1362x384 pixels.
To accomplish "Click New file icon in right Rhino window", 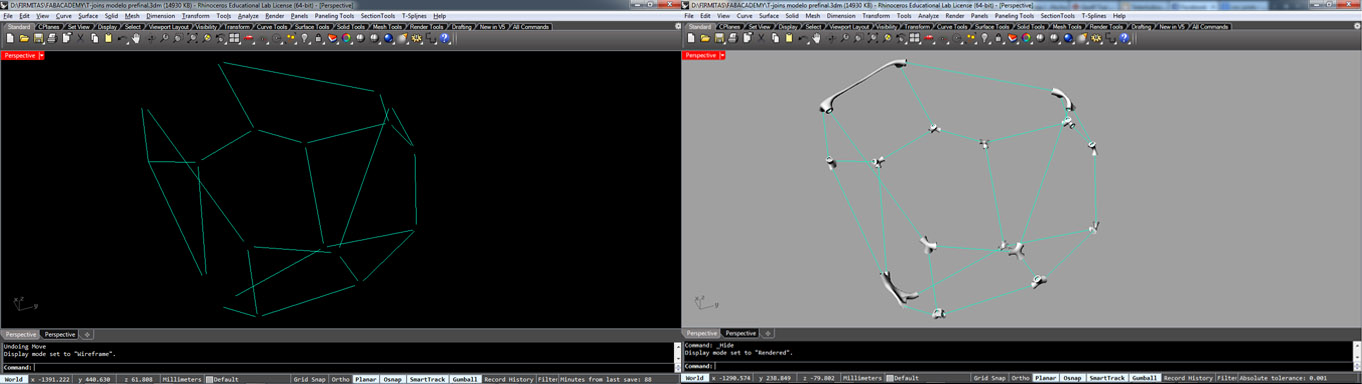I will [x=691, y=38].
